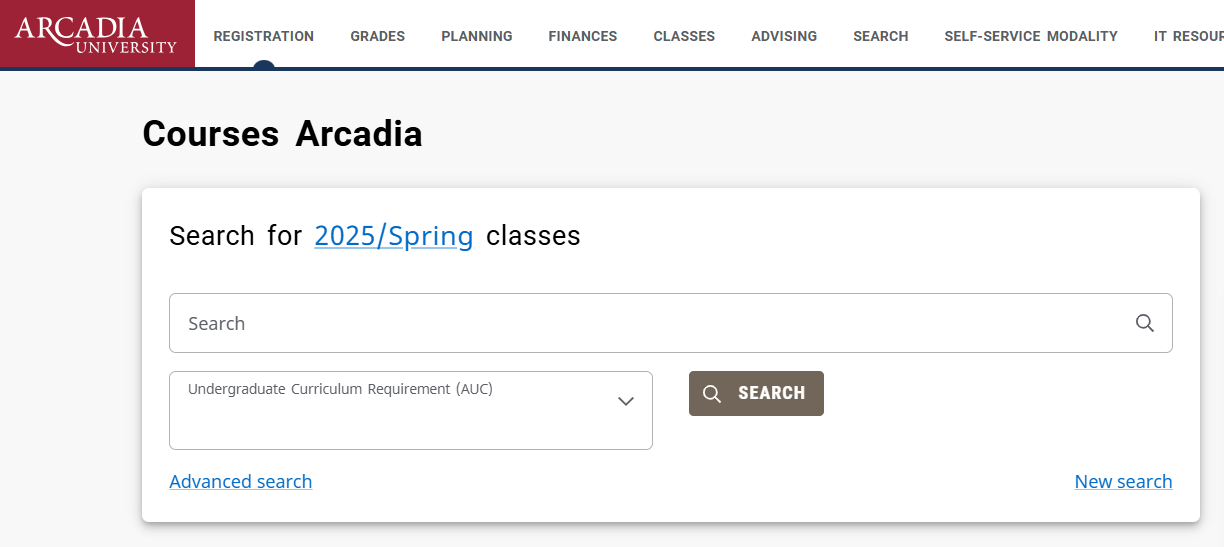This screenshot has width=1224, height=547.
Task: Click the Arcadia University logo
Action: [97, 34]
